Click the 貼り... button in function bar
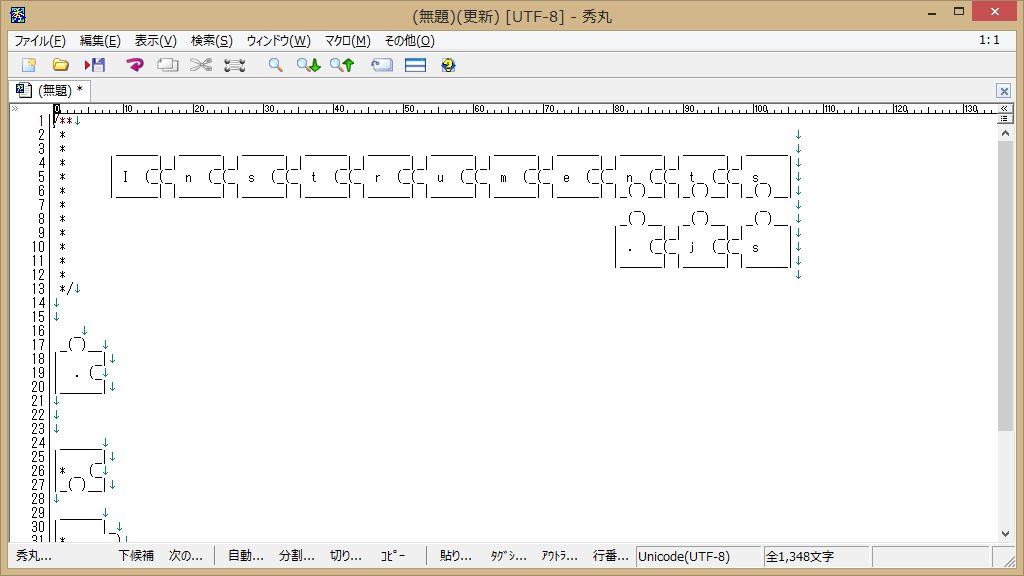 tap(456, 556)
